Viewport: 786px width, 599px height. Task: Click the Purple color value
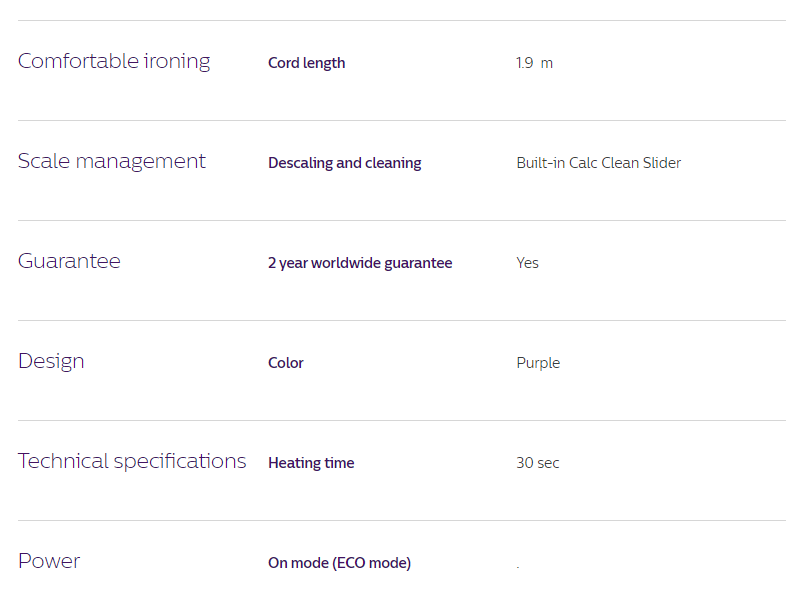pos(538,363)
